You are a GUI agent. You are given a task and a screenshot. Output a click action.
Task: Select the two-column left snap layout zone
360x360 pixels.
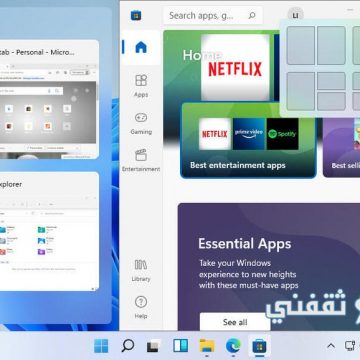coord(301,46)
